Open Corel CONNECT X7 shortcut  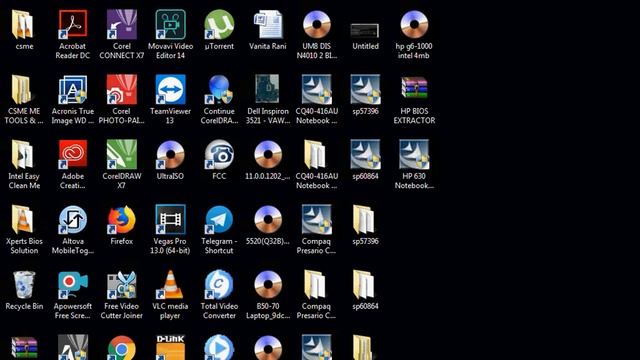121,24
